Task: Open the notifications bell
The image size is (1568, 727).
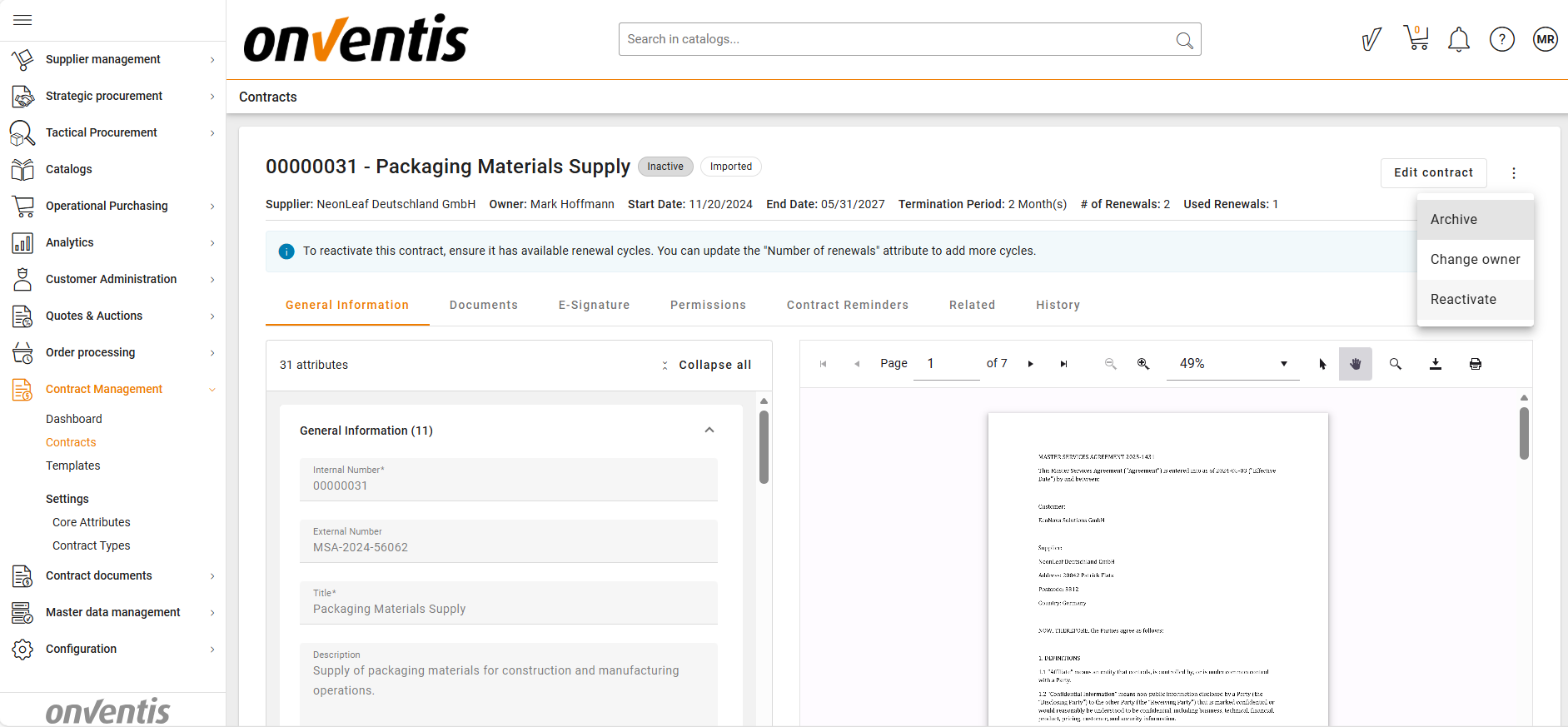Action: 1458,39
